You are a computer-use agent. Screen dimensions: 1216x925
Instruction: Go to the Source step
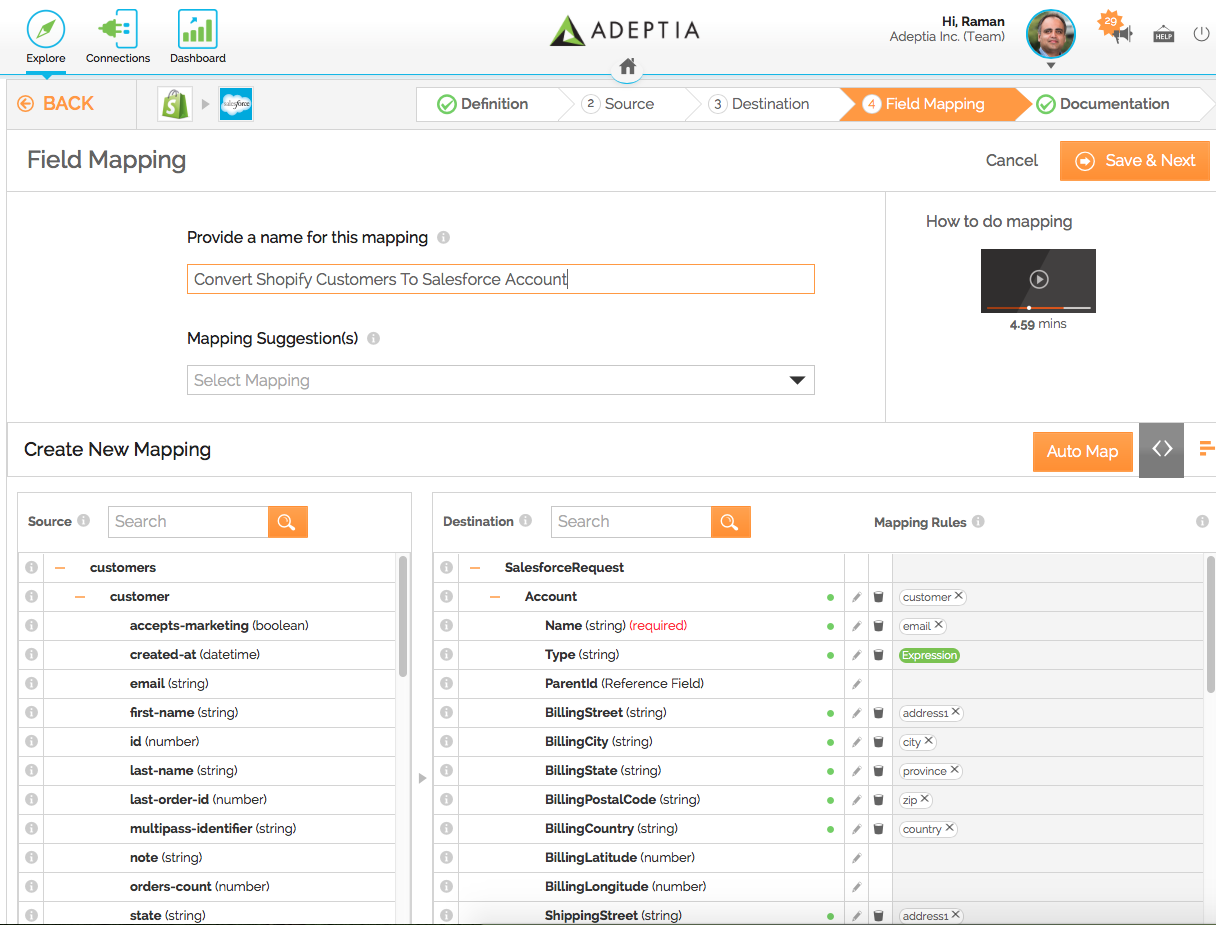coord(631,103)
